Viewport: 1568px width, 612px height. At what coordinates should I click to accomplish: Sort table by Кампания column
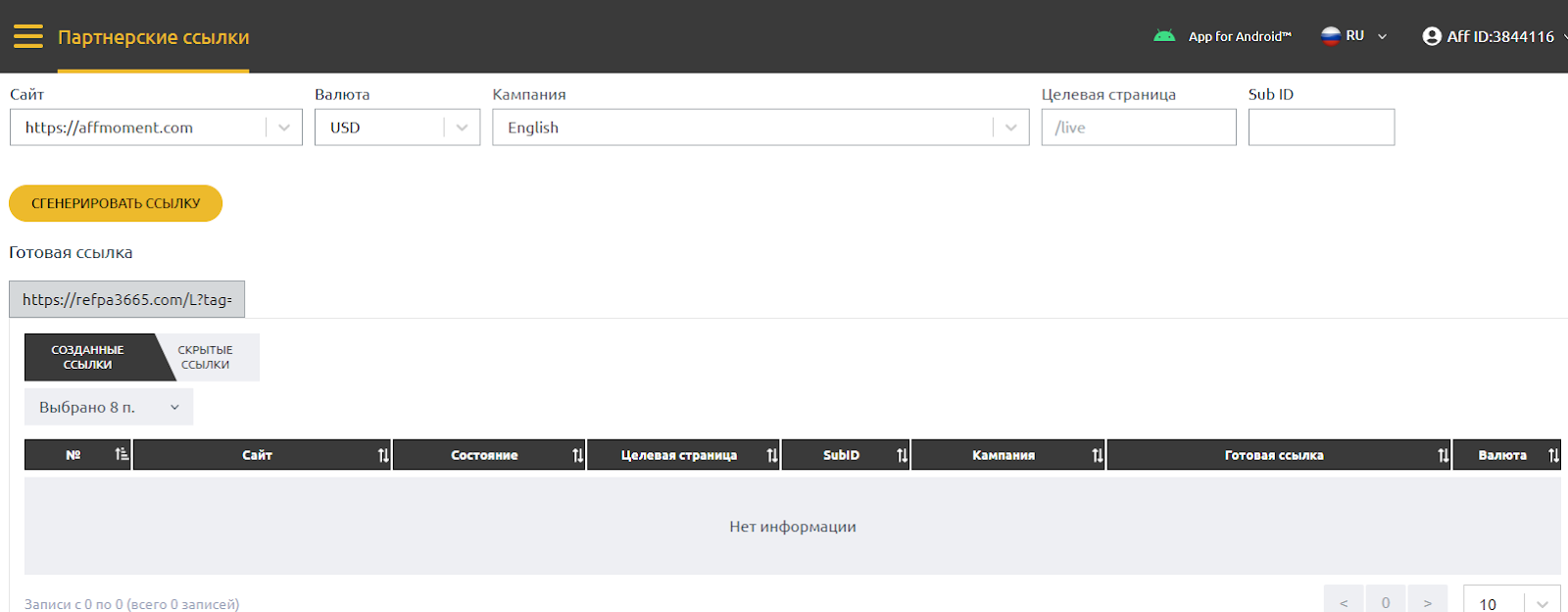click(1097, 455)
